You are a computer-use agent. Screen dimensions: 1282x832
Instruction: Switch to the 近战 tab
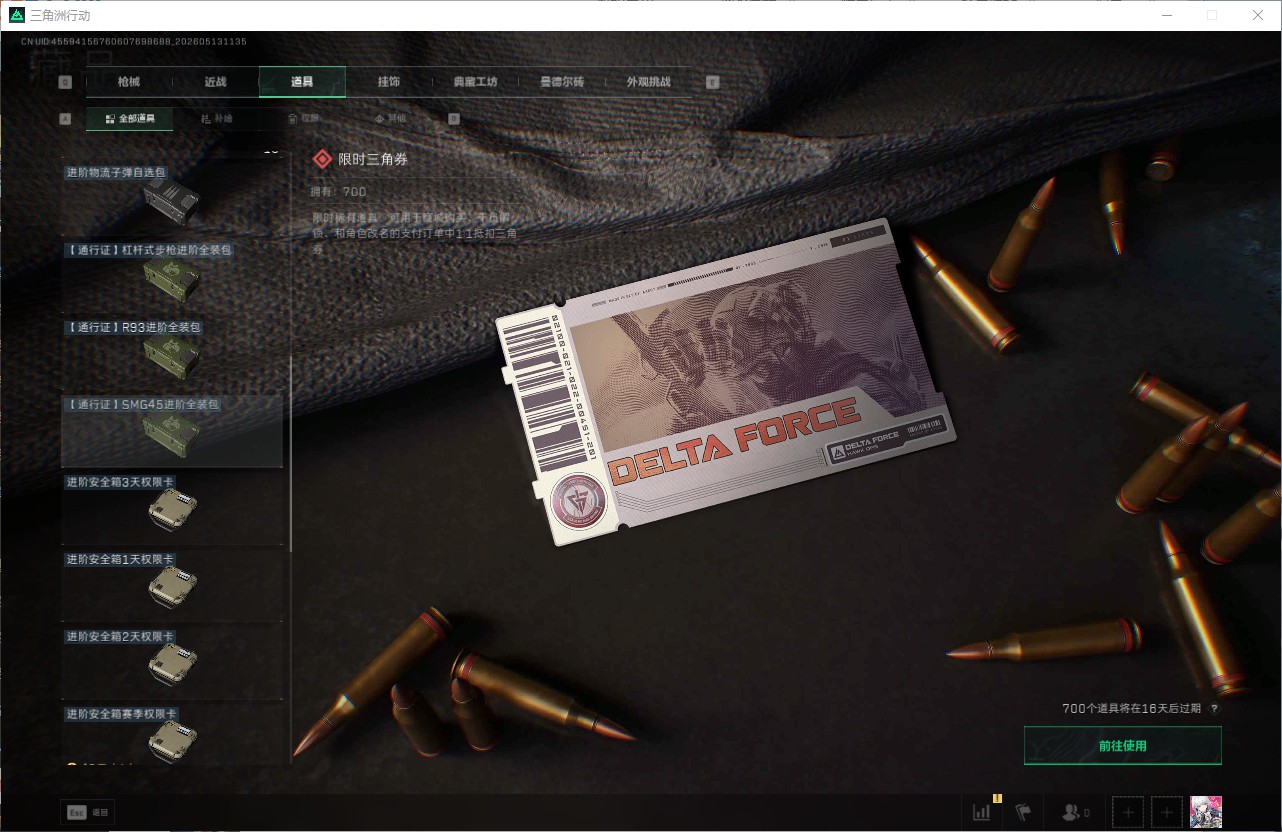point(215,82)
